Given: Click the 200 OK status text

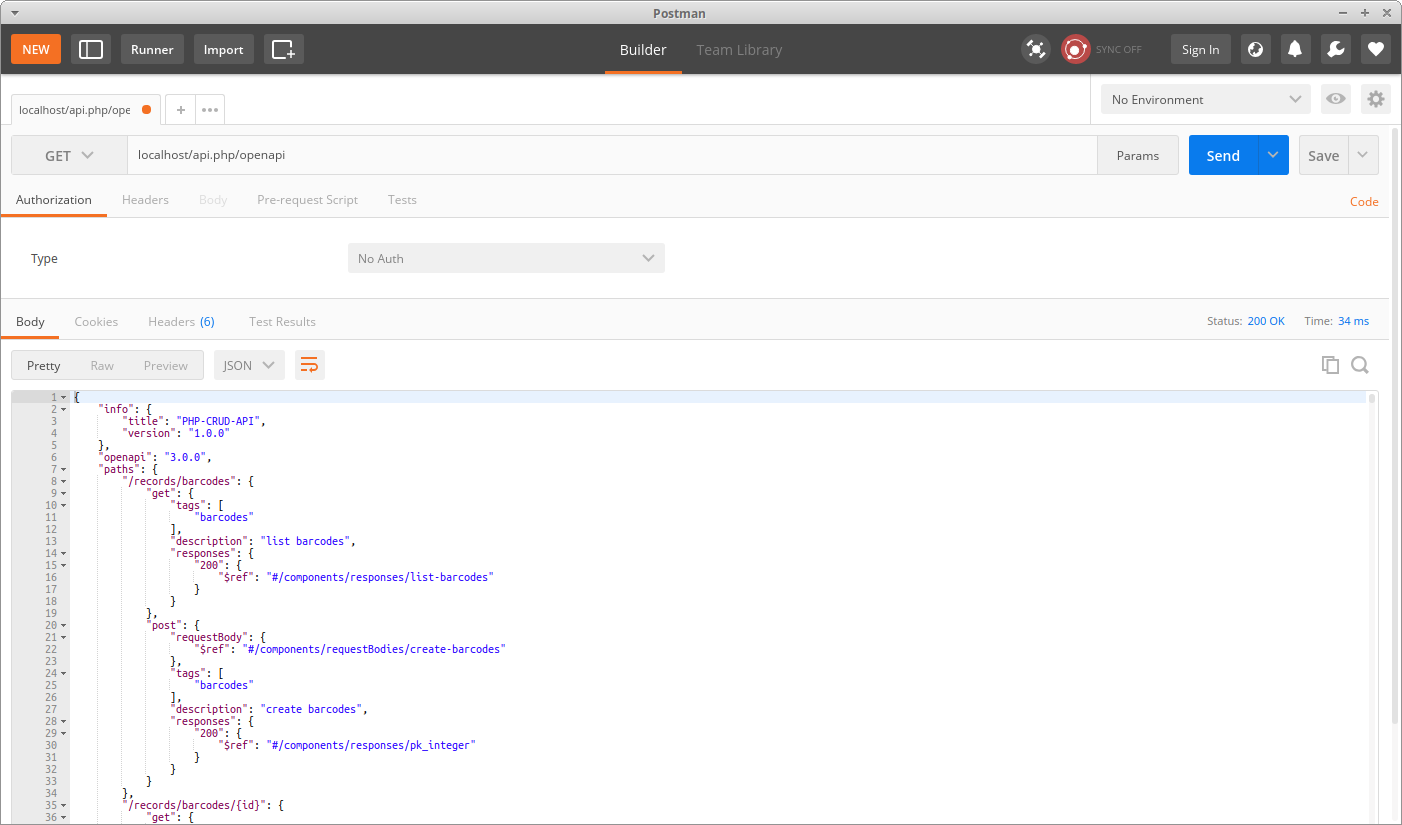Looking at the screenshot, I should click(x=1266, y=321).
